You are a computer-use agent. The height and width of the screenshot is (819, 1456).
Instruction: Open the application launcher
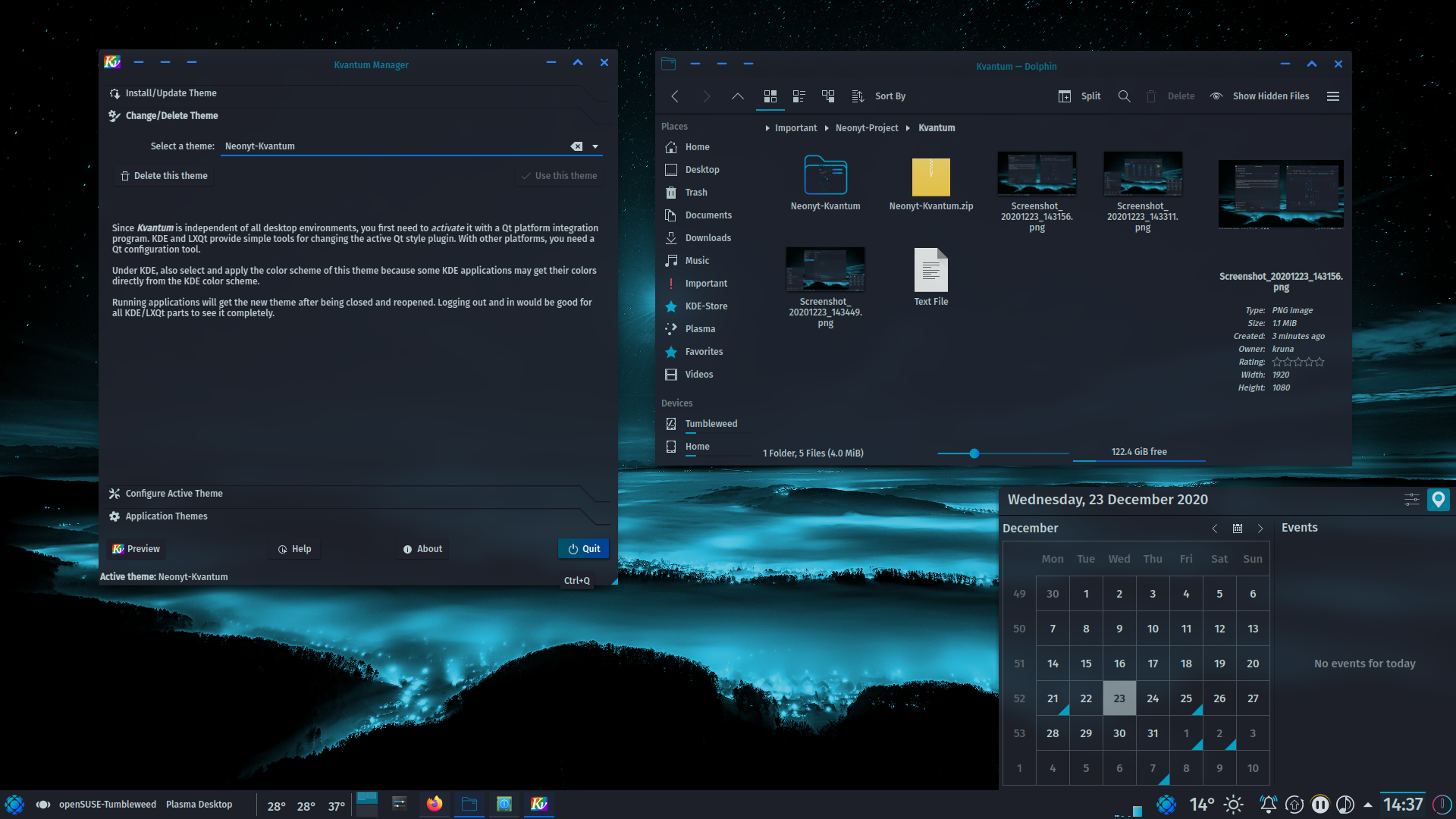(x=14, y=805)
